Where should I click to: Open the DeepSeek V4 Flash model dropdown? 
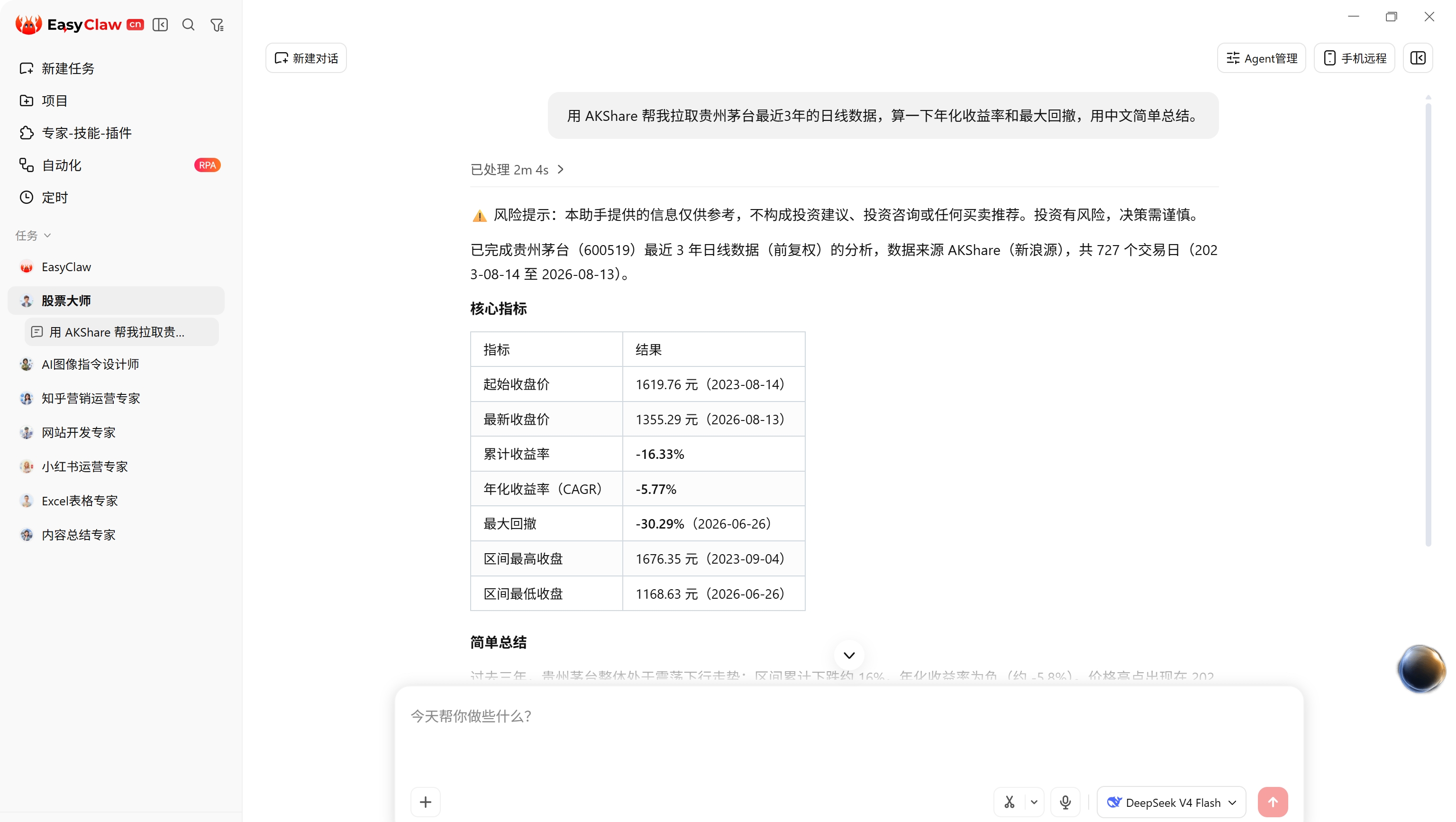click(1171, 802)
